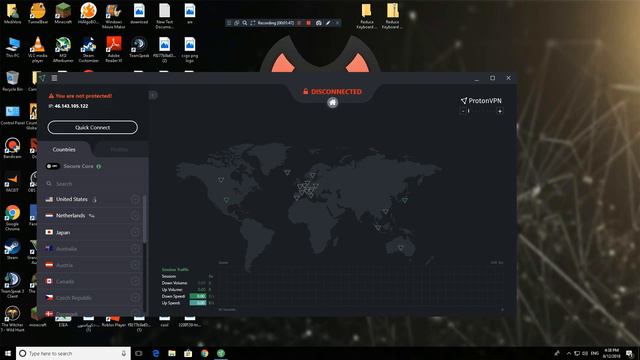Click the Japan map server marker

(405, 200)
